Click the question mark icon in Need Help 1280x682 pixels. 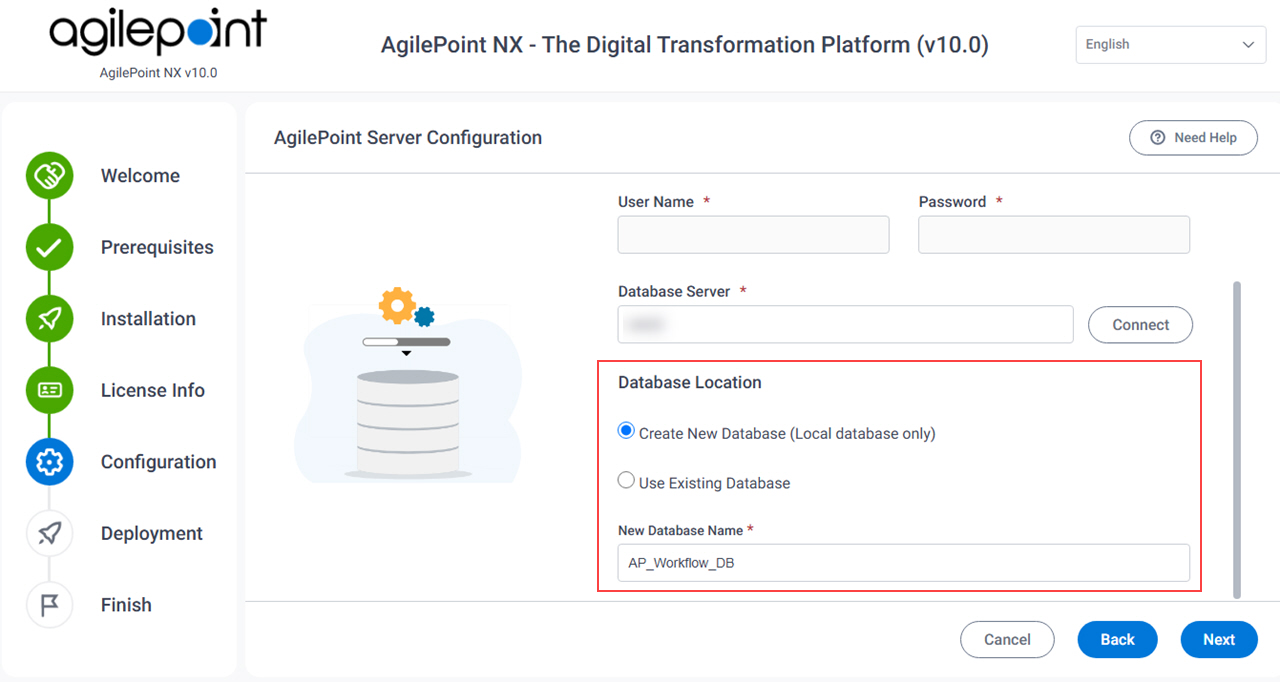coord(1158,138)
